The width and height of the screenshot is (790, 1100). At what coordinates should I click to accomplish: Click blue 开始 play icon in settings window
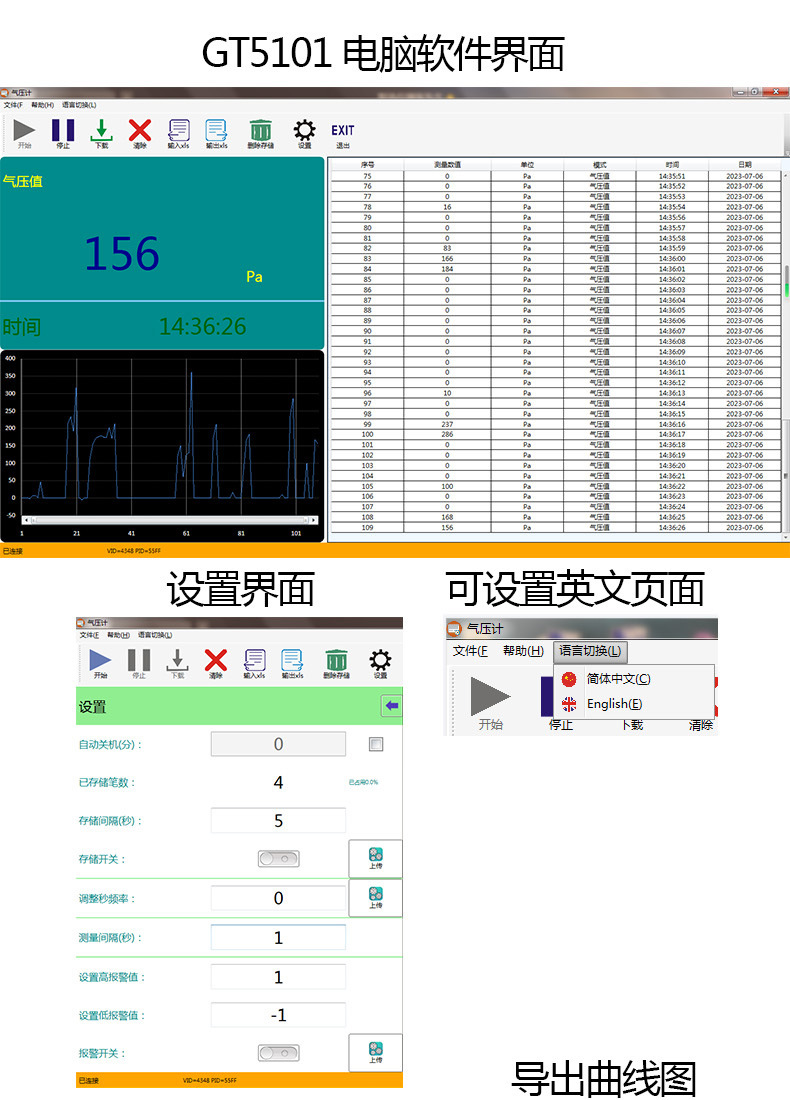pyautogui.click(x=100, y=659)
